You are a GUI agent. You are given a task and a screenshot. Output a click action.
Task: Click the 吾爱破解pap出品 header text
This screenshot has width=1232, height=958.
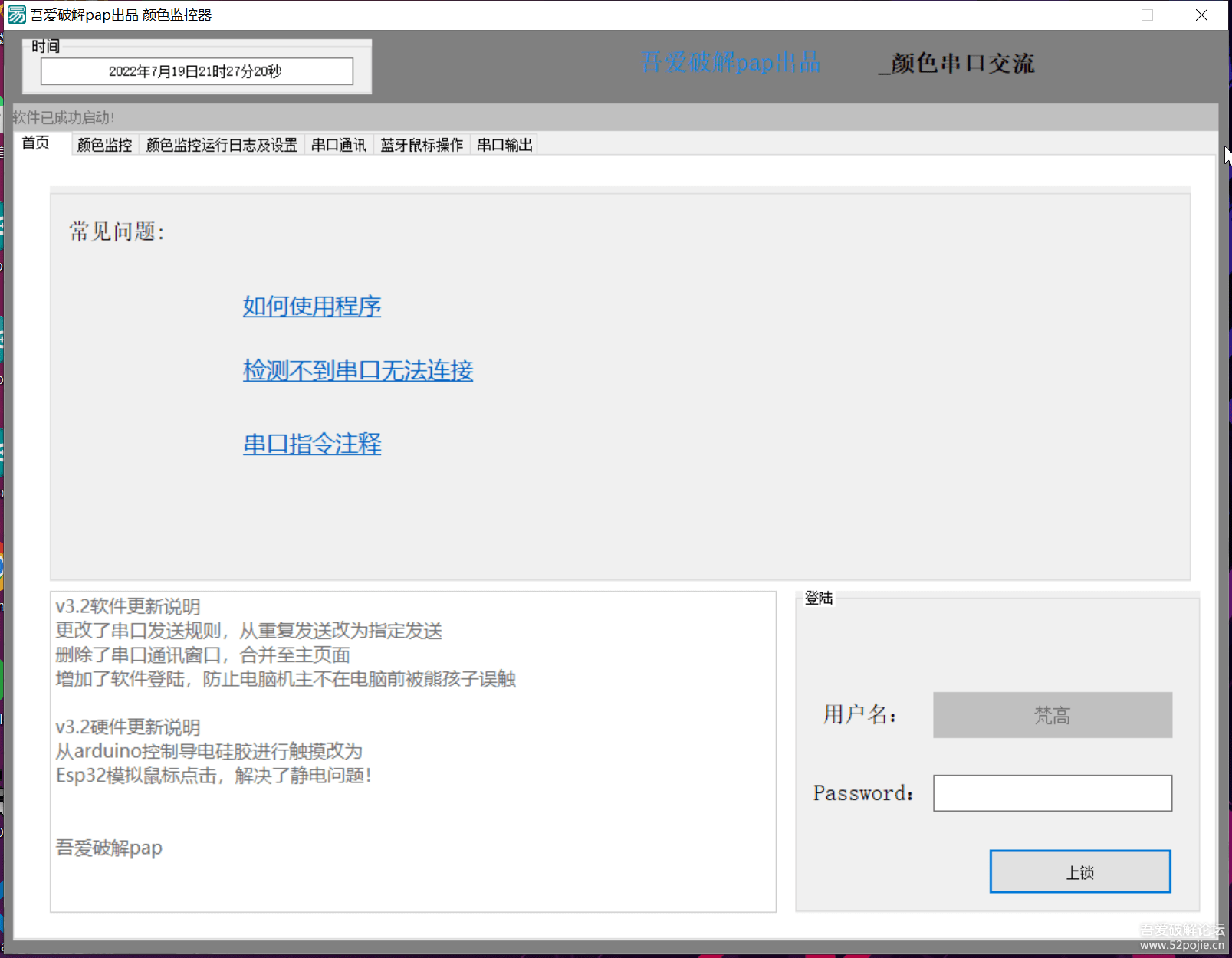731,62
